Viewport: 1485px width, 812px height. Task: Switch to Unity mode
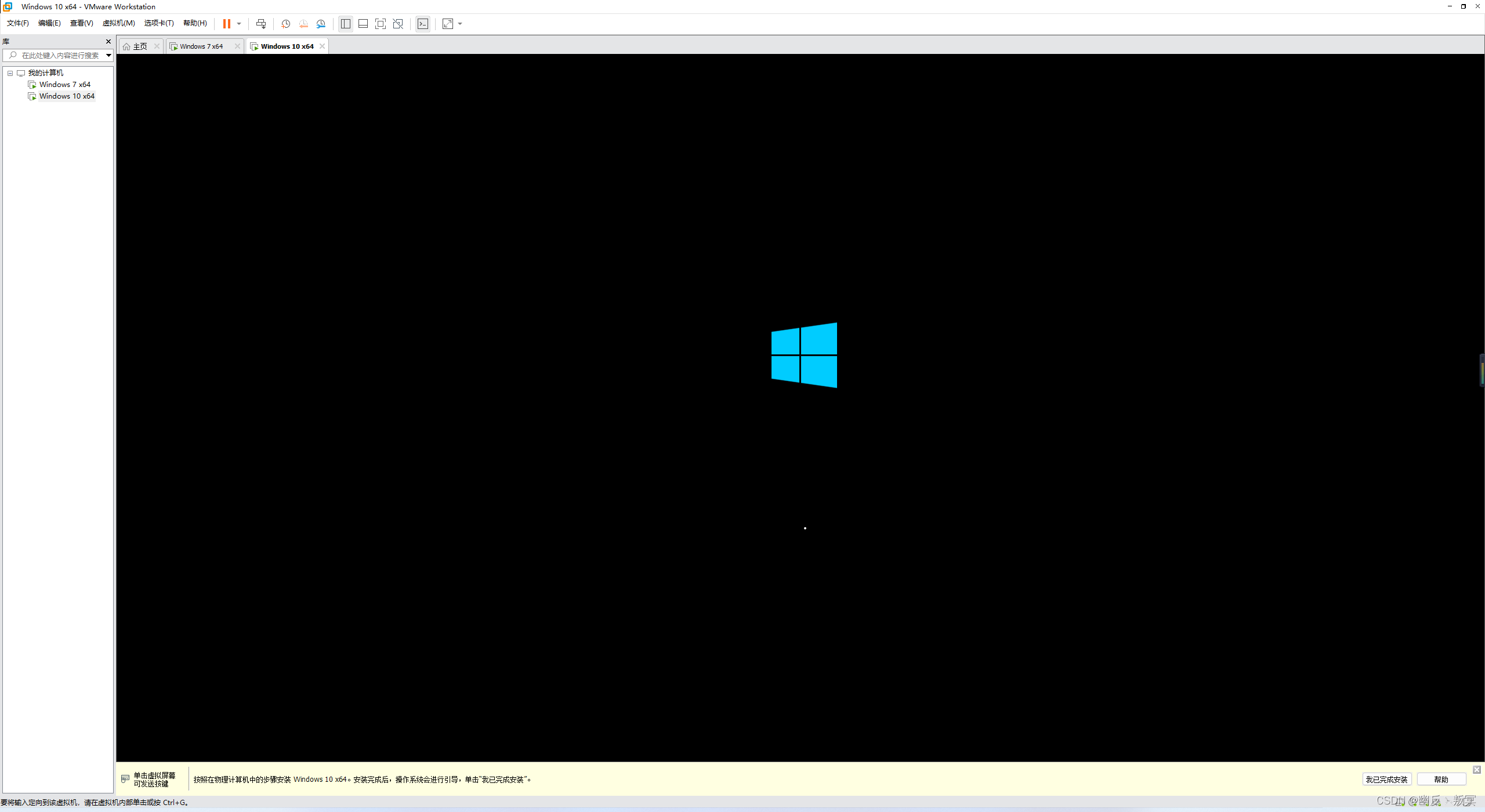point(398,24)
